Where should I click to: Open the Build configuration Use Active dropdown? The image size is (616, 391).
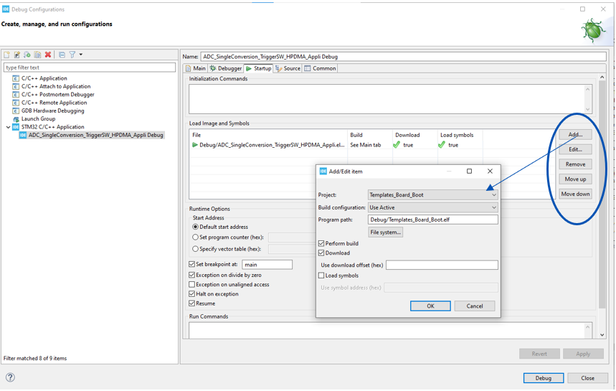click(433, 207)
